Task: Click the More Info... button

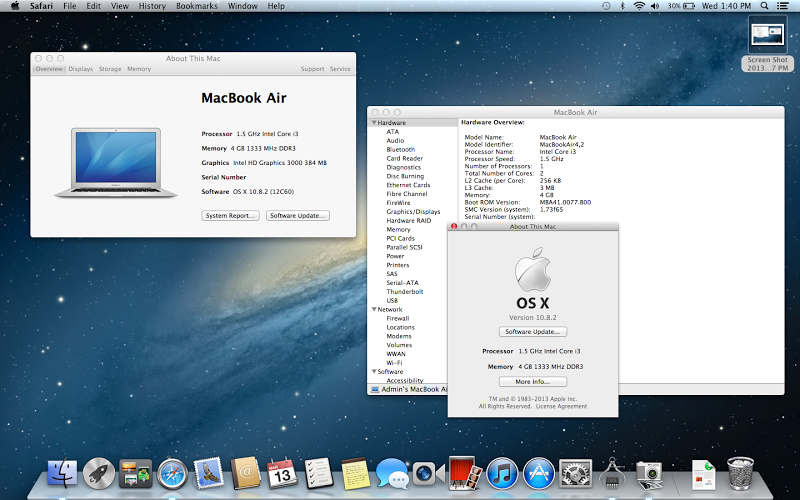Action: coord(532,382)
